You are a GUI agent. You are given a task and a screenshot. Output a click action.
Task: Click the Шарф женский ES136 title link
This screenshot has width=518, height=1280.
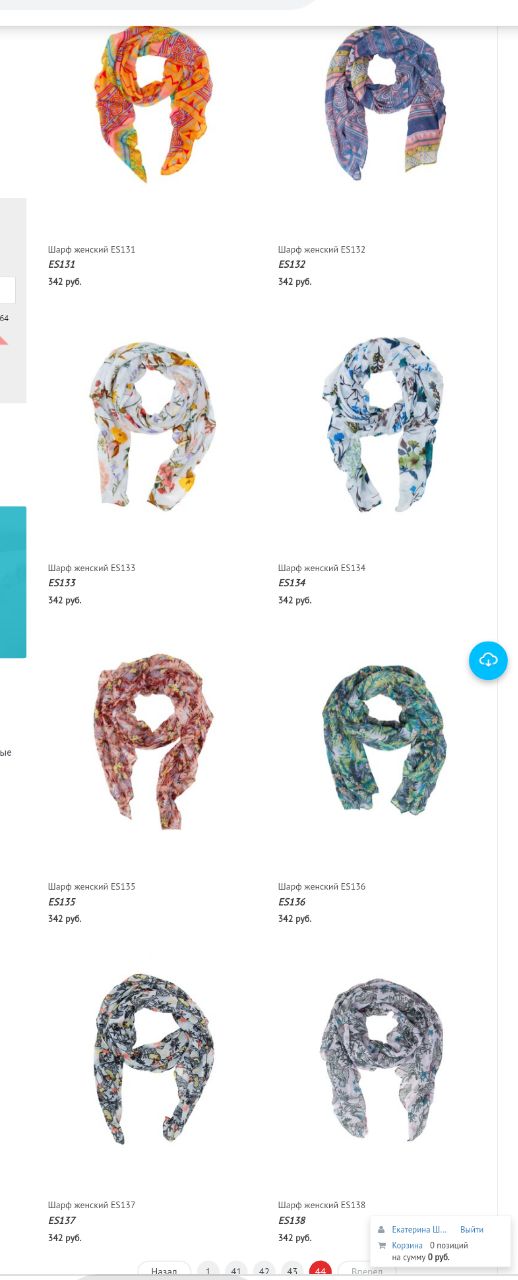point(322,886)
